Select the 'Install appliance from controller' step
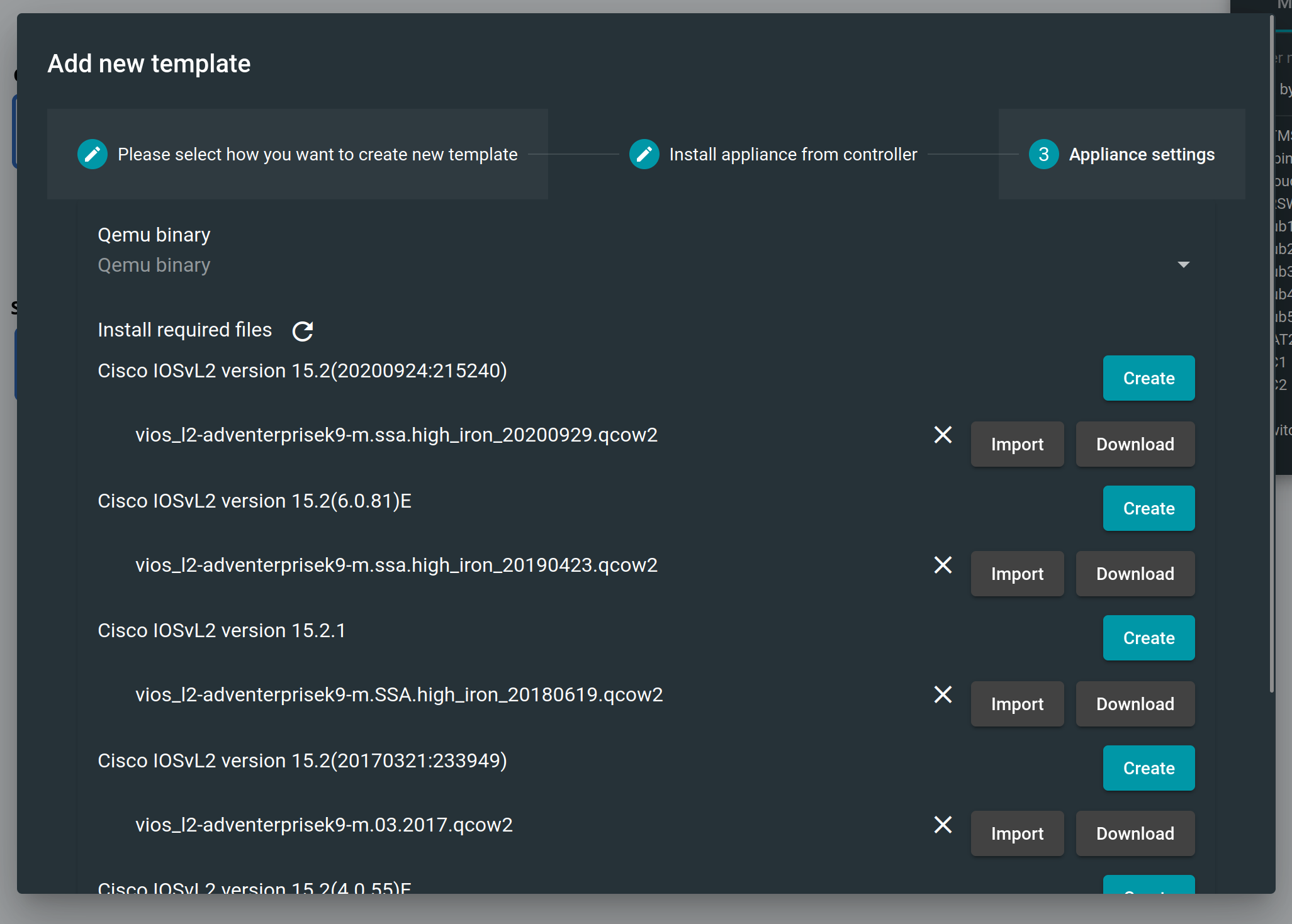The image size is (1292, 924). [794, 154]
